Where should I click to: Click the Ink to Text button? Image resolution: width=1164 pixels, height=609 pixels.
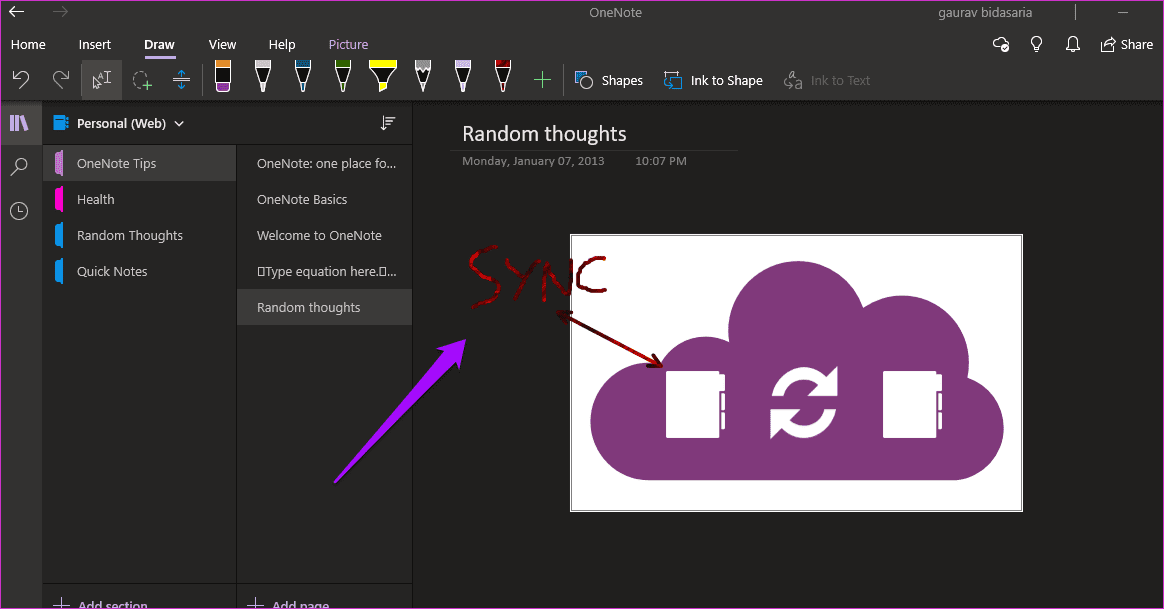coord(827,80)
